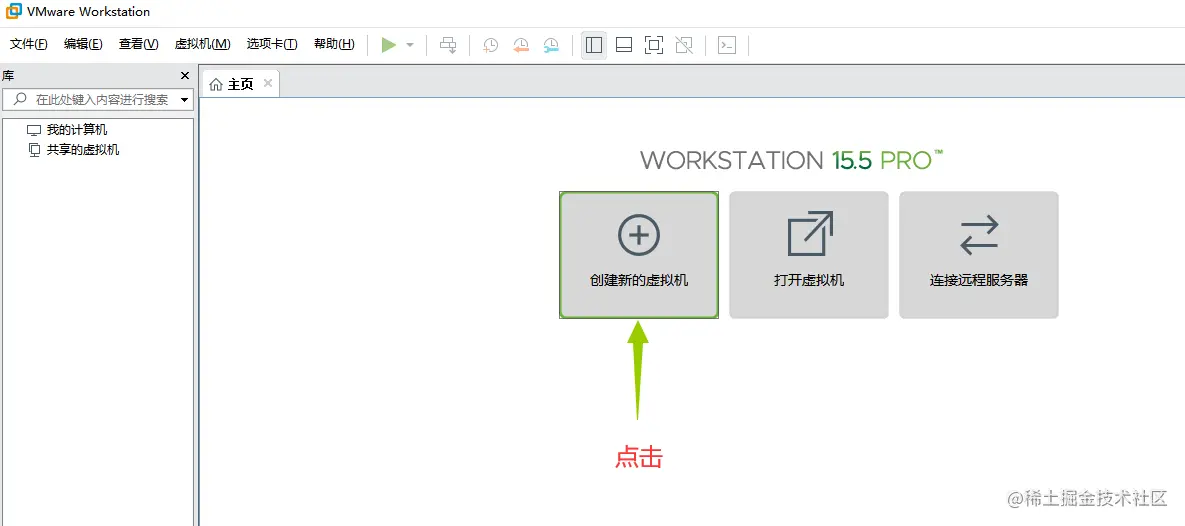Select the 主页 tab
The image size is (1185, 526).
point(240,84)
